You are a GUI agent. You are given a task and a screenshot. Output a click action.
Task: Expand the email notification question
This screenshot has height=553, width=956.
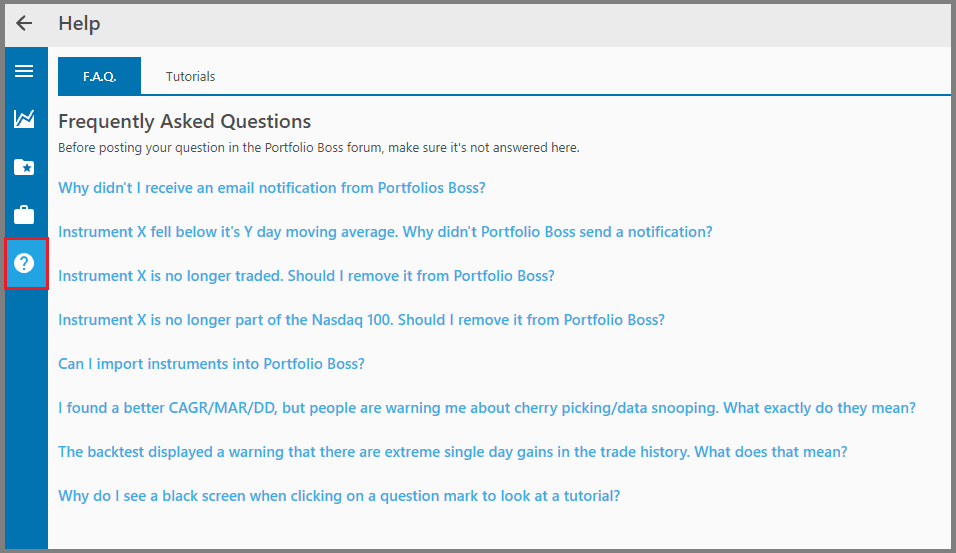[x=272, y=187]
